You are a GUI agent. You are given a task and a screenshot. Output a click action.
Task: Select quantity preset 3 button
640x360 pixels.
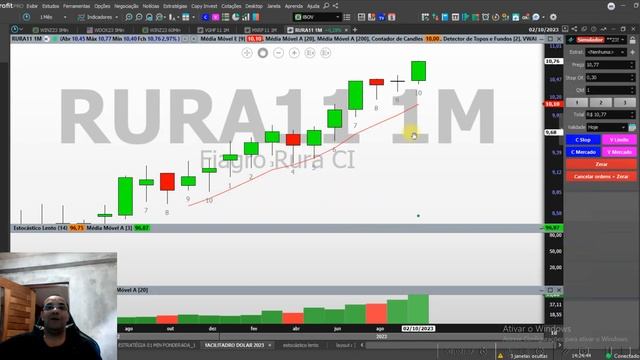coord(624,102)
